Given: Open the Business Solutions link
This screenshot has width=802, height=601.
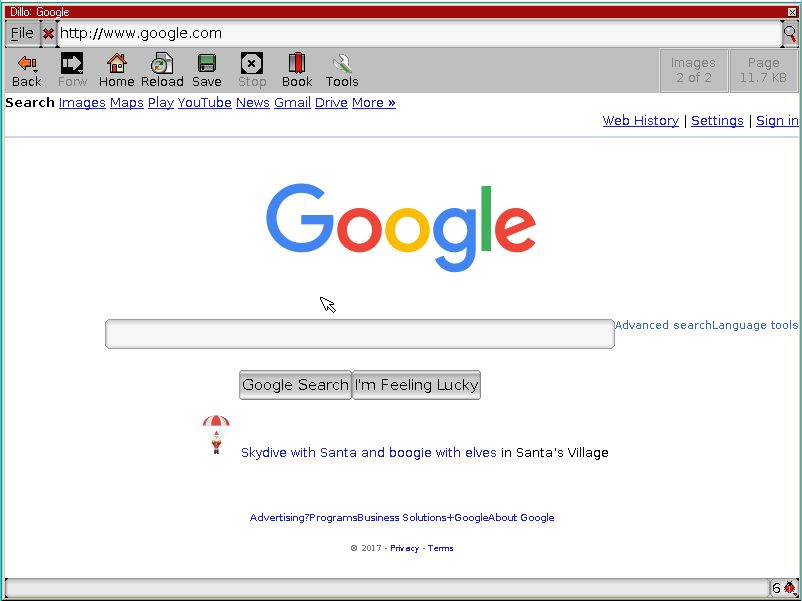Looking at the screenshot, I should tap(402, 518).
